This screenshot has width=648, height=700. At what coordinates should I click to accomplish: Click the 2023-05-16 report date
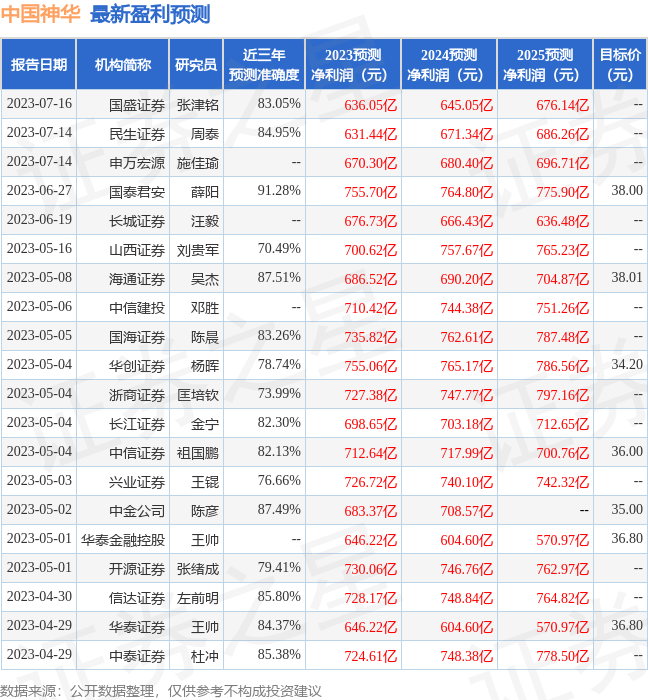tap(39, 248)
